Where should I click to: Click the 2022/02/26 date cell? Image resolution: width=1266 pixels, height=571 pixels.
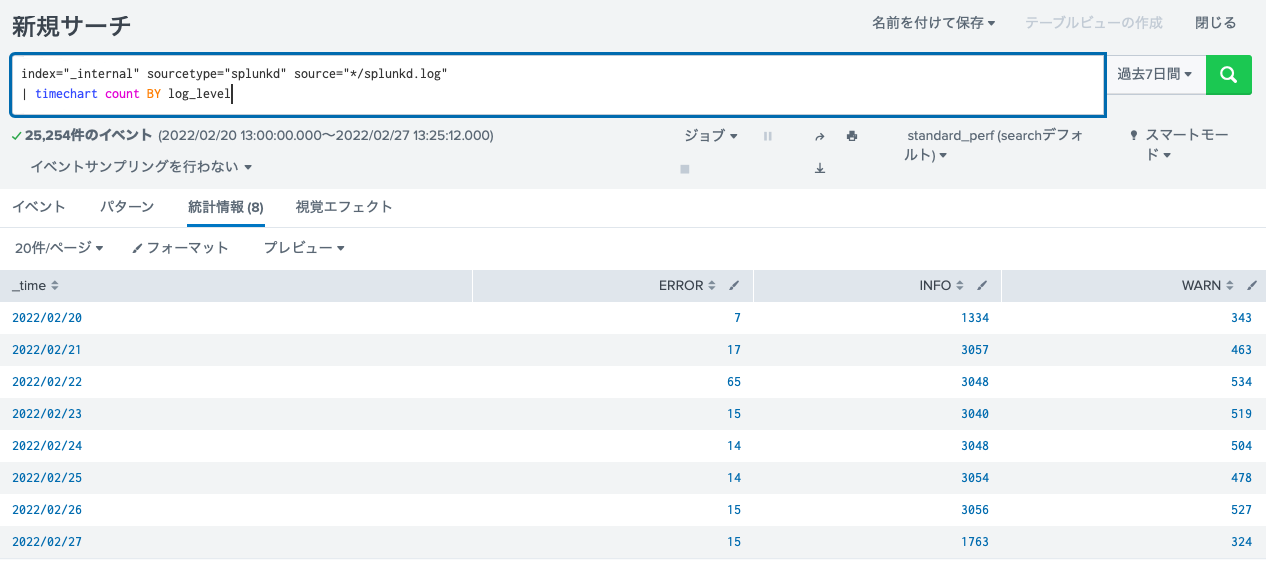click(47, 510)
